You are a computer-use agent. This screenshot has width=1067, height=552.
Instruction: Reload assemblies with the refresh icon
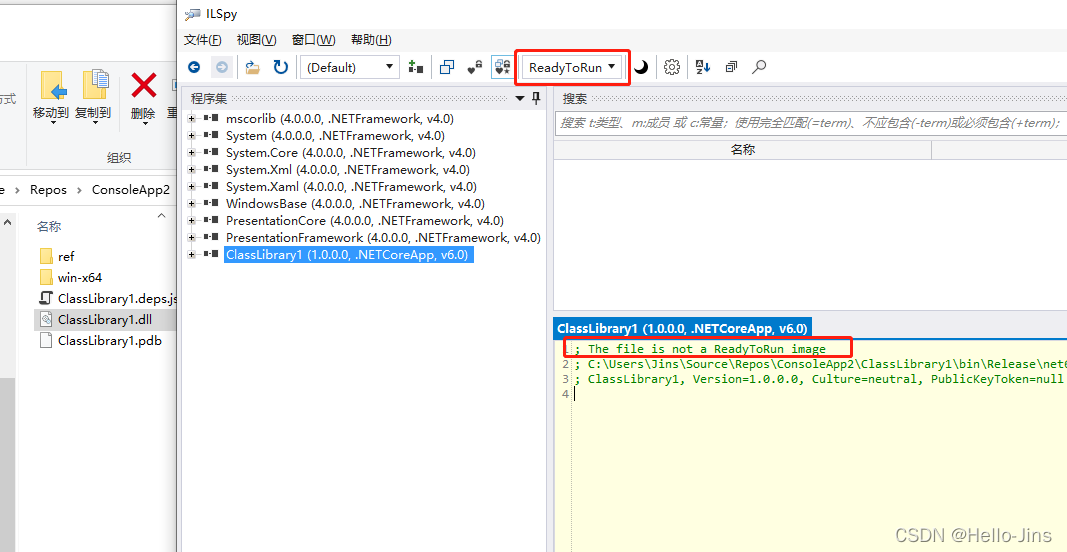tap(280, 67)
